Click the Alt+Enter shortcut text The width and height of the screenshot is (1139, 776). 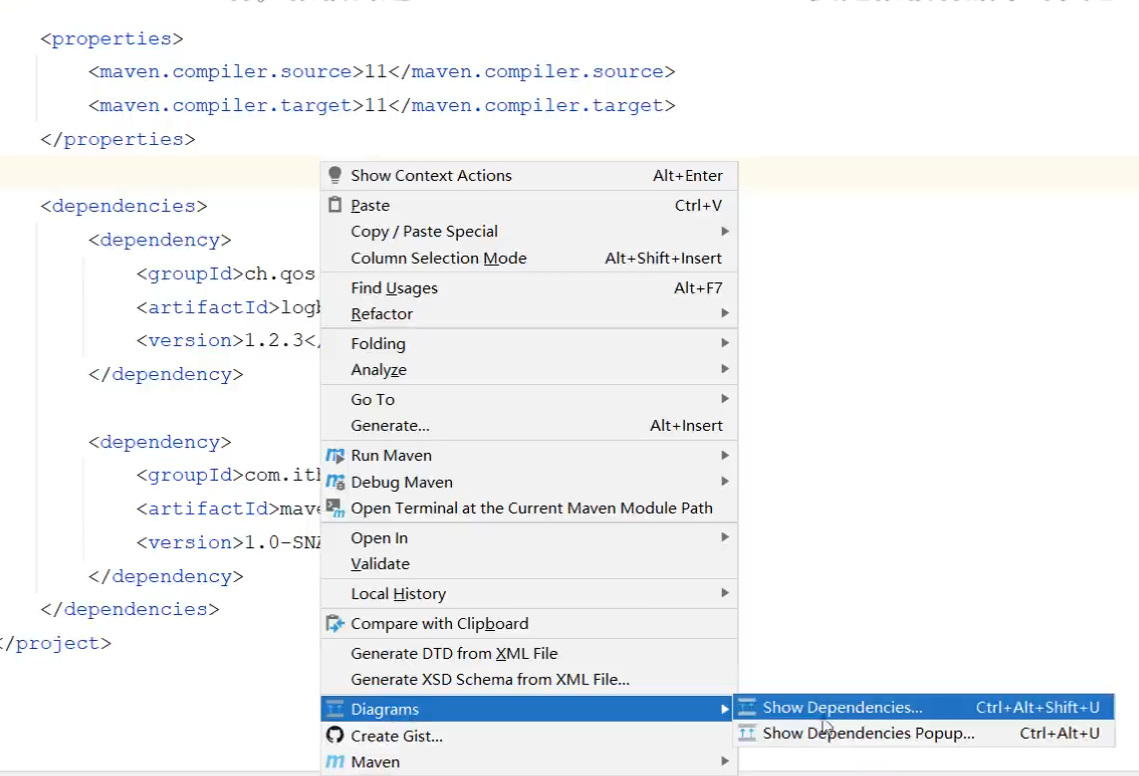tap(688, 175)
